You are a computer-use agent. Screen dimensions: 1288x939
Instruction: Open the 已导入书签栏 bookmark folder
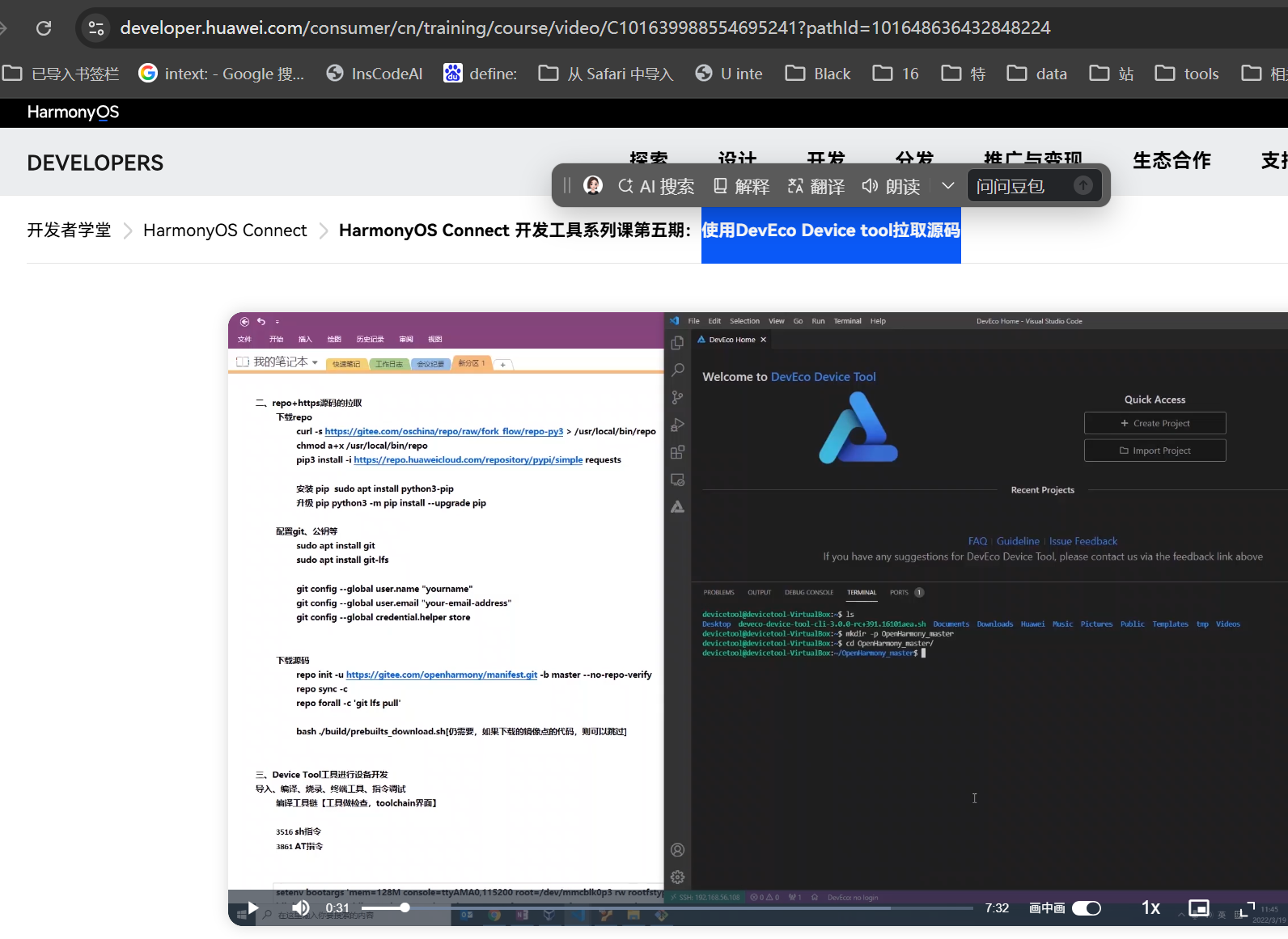click(61, 74)
